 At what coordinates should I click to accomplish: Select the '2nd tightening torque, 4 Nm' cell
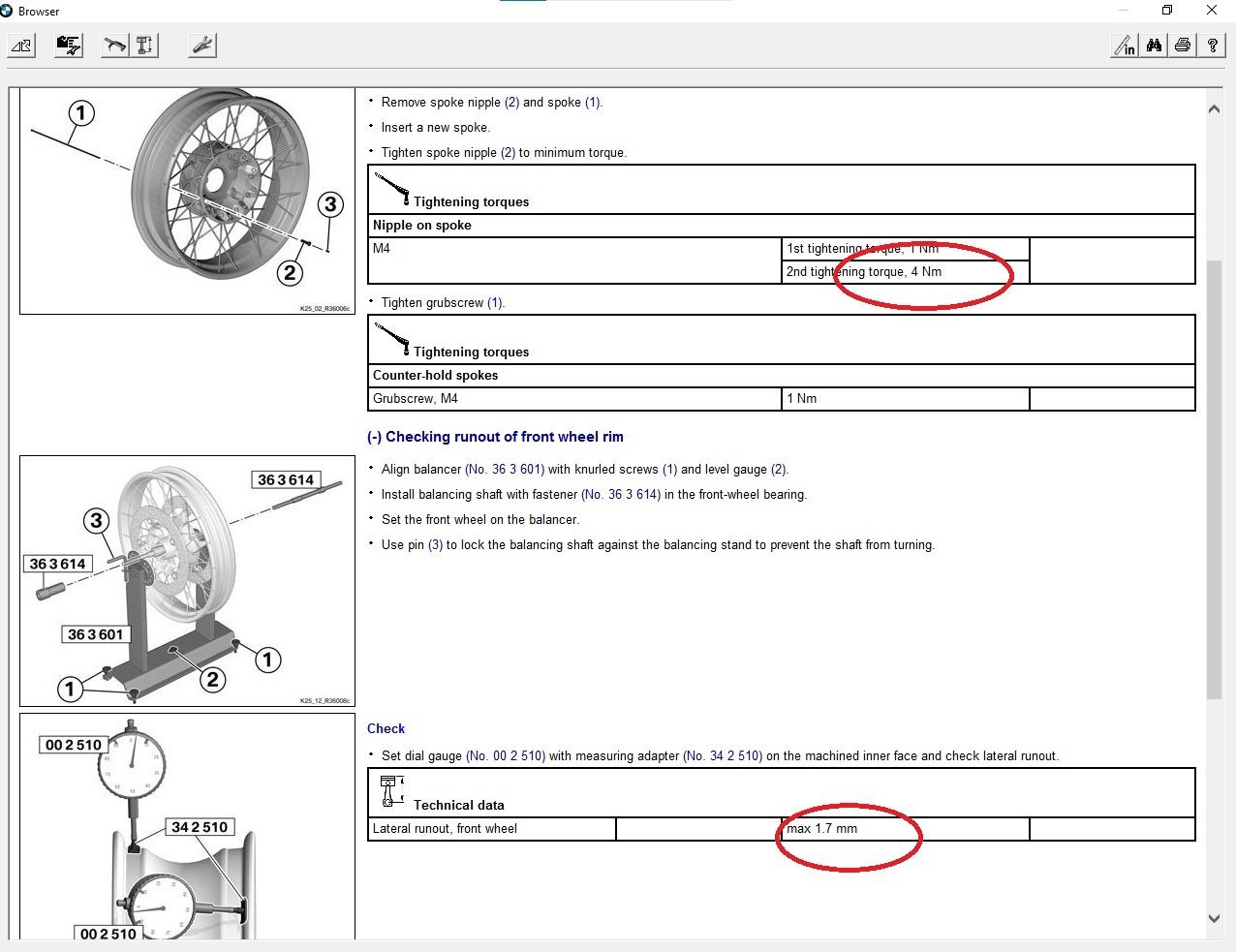tap(906, 272)
